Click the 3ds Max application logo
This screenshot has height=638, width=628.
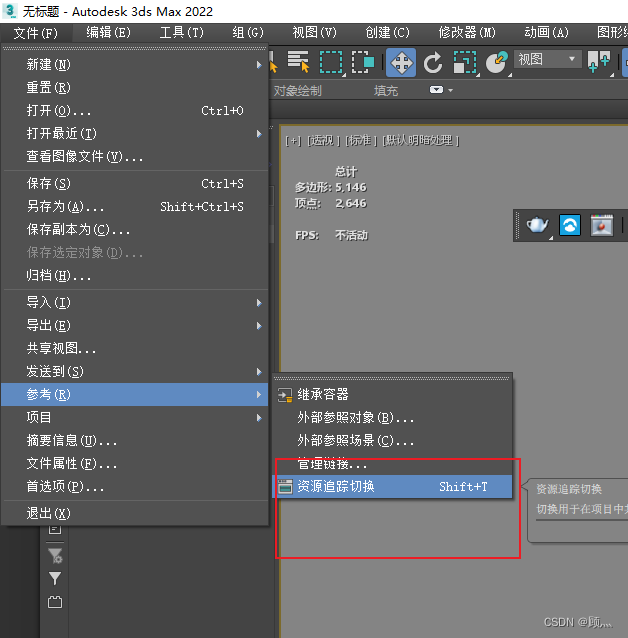click(x=10, y=11)
